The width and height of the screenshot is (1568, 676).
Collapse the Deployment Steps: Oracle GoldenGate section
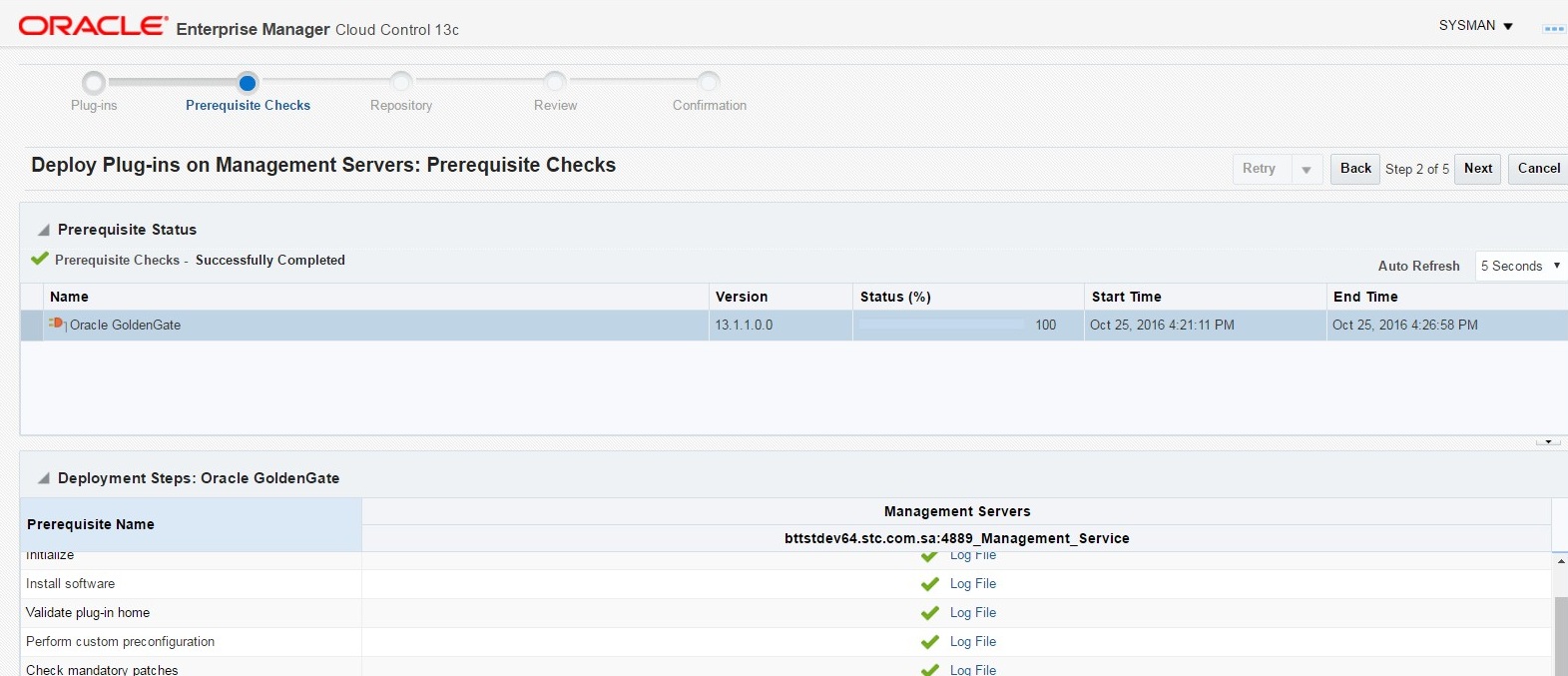(x=44, y=478)
